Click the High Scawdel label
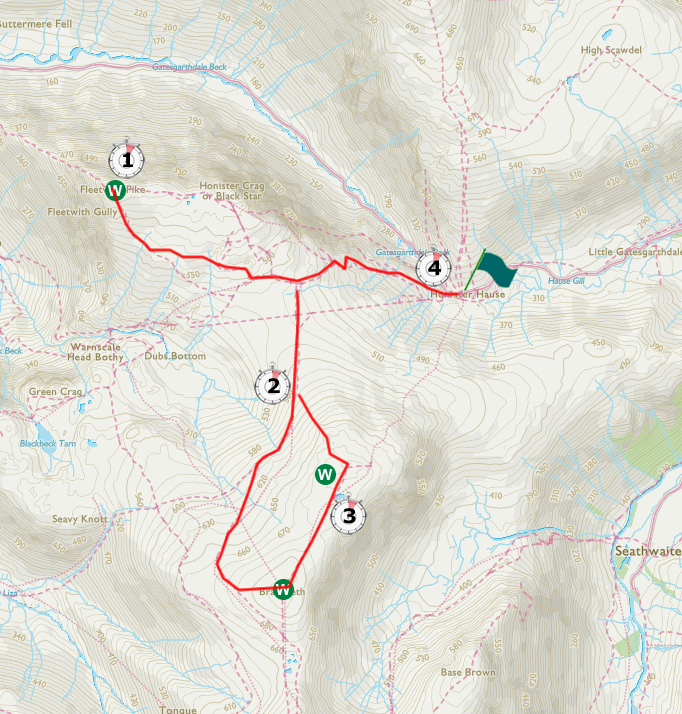Image resolution: width=682 pixels, height=714 pixels. [x=611, y=50]
